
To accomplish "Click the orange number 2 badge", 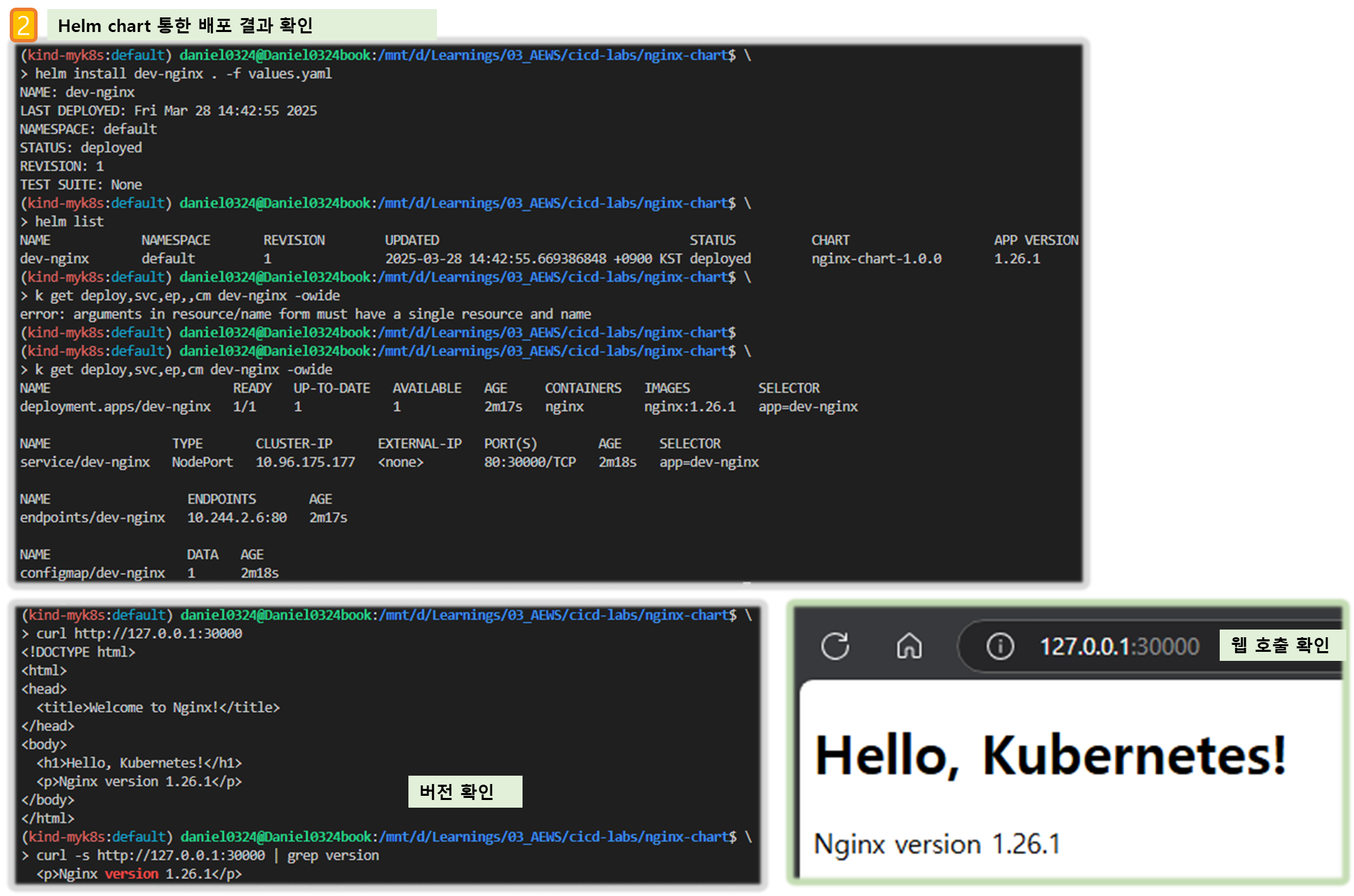I will 24,26.
